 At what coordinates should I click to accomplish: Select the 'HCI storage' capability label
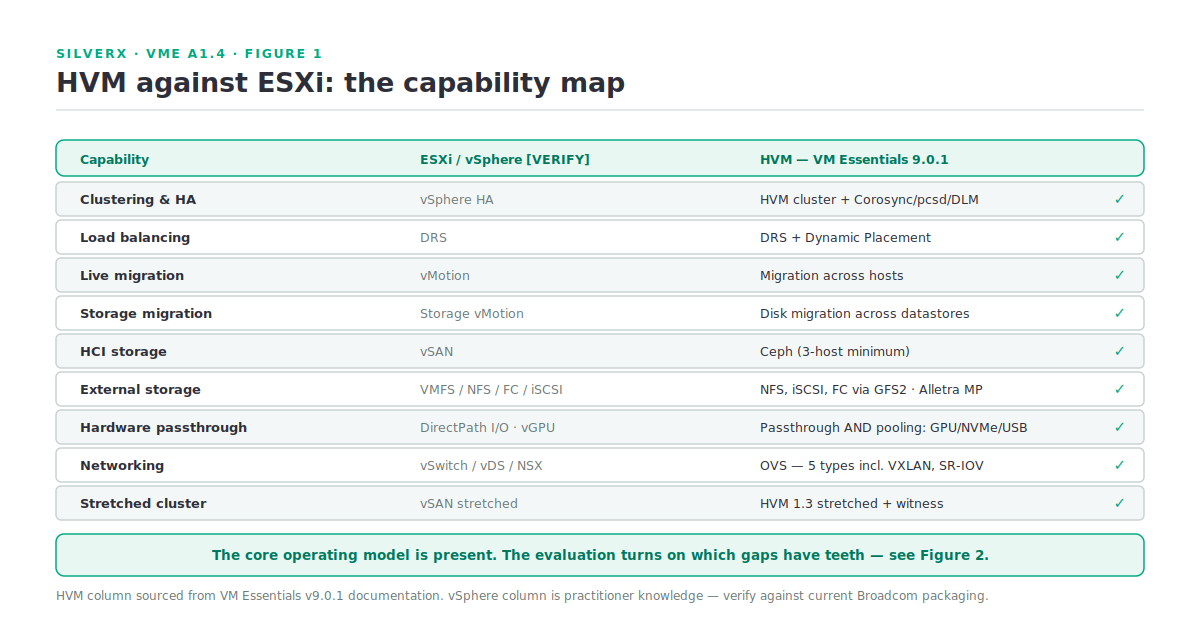click(x=123, y=351)
